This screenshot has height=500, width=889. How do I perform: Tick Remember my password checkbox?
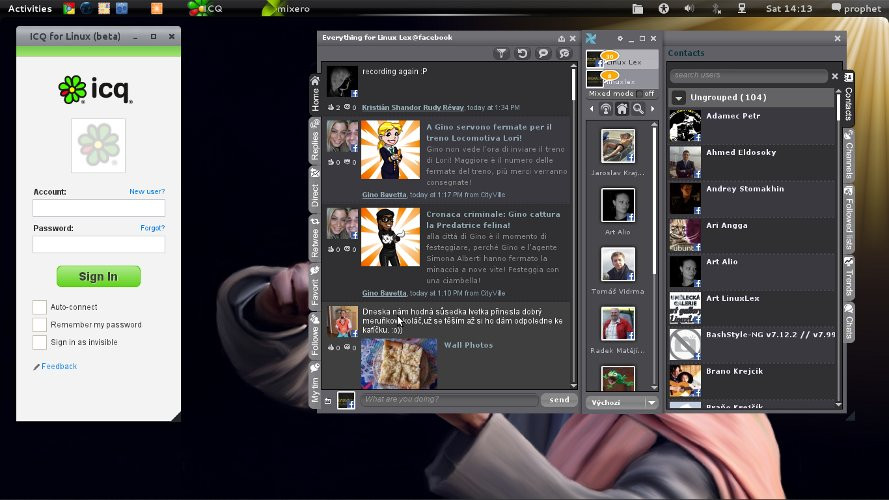39,325
